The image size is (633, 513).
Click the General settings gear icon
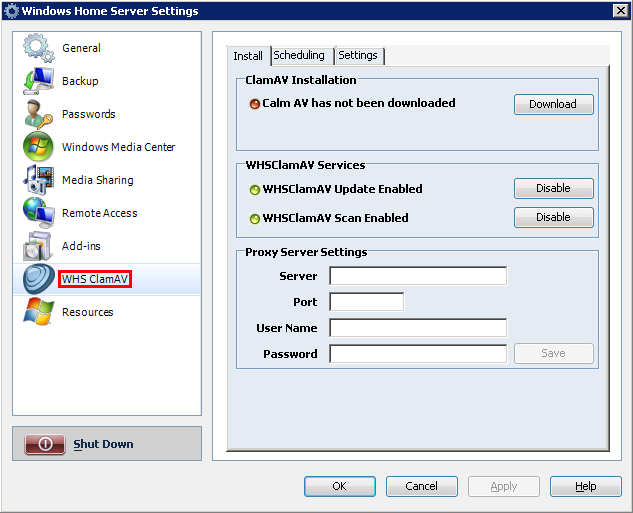tap(38, 48)
